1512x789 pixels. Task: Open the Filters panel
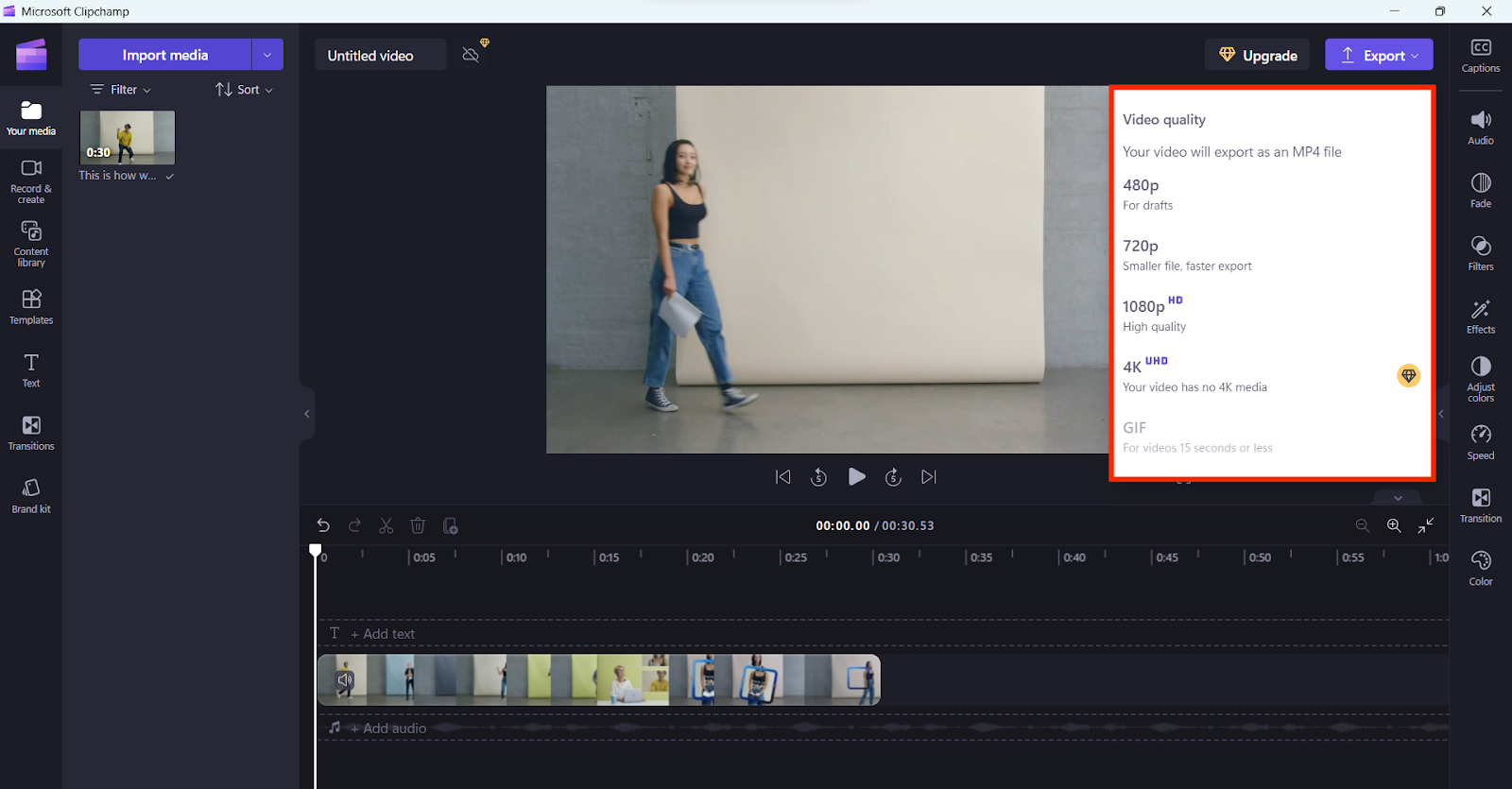point(1480,253)
